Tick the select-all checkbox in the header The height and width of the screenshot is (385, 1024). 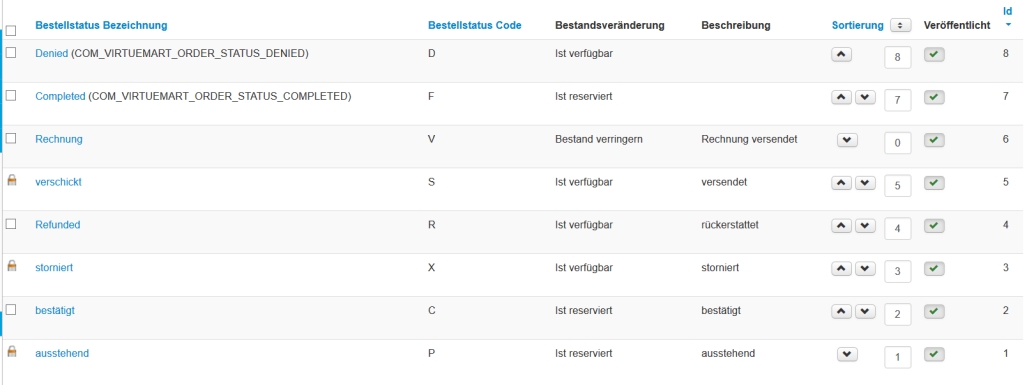(10, 31)
